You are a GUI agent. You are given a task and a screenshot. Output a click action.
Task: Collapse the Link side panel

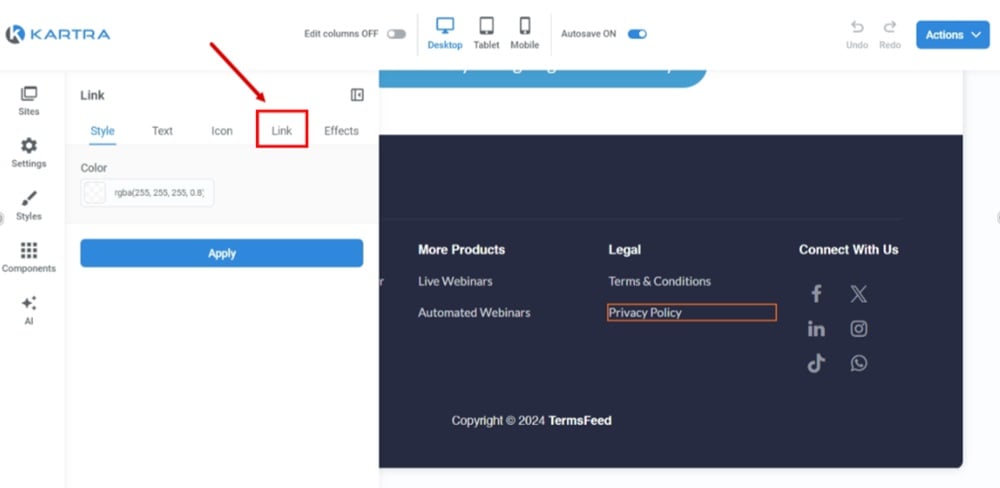(357, 95)
